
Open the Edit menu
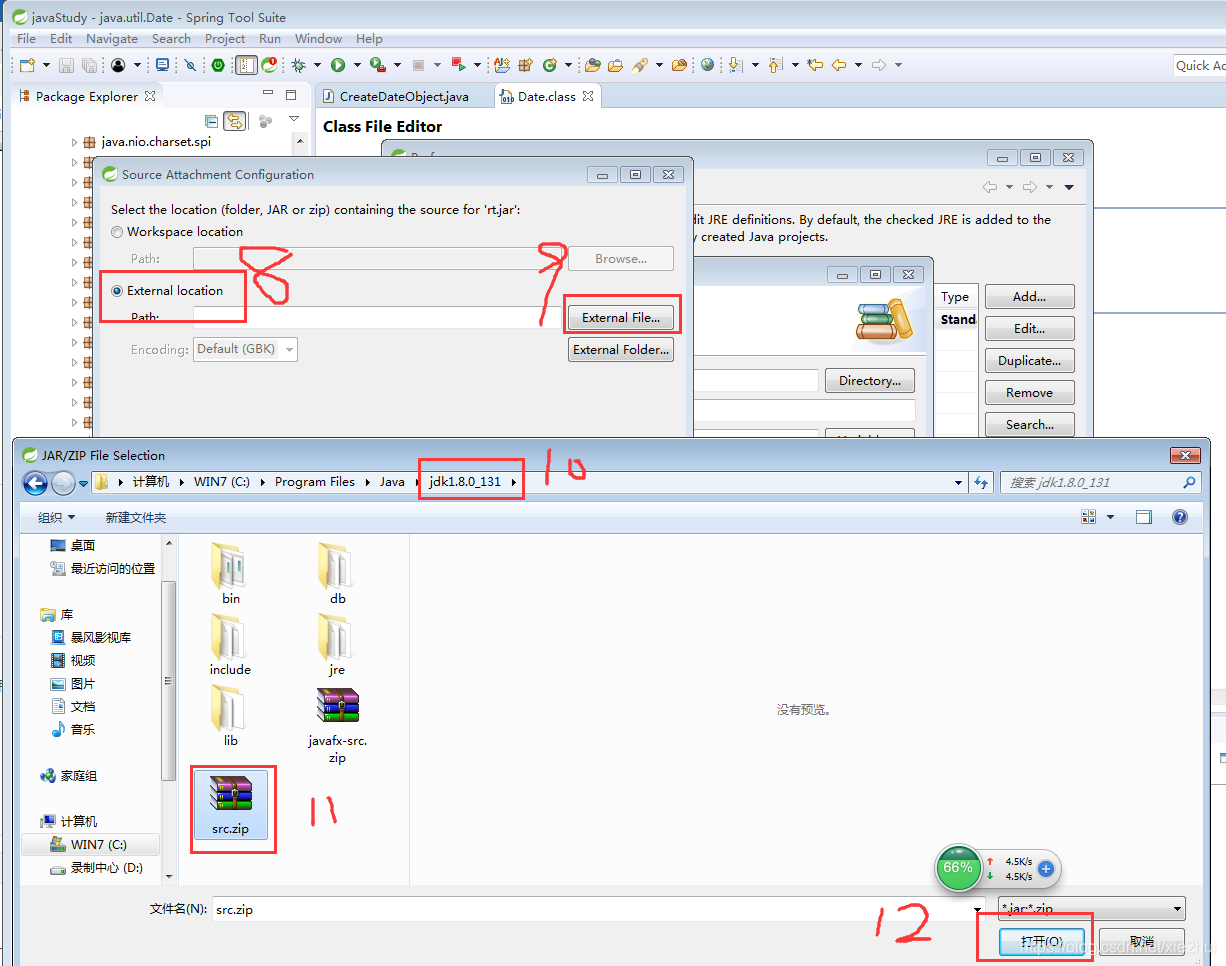pyautogui.click(x=61, y=38)
